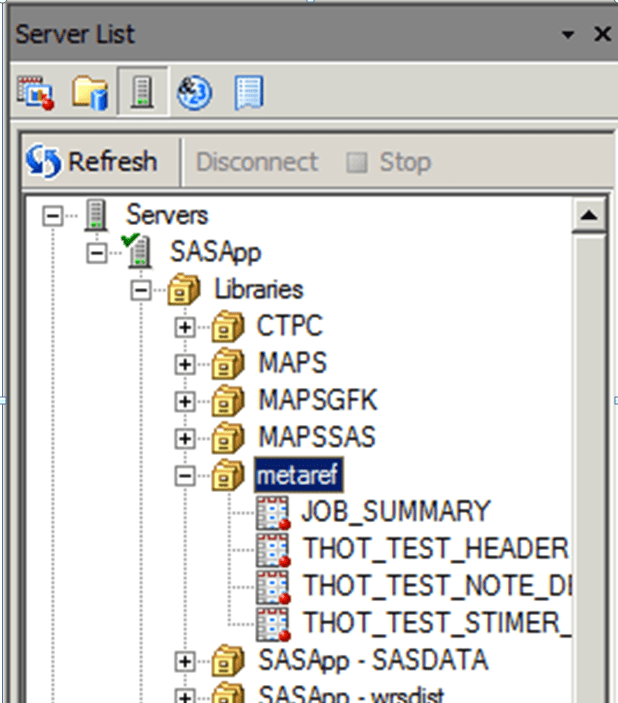Click the Disconnect button
The height and width of the screenshot is (703, 618).
coord(257,161)
